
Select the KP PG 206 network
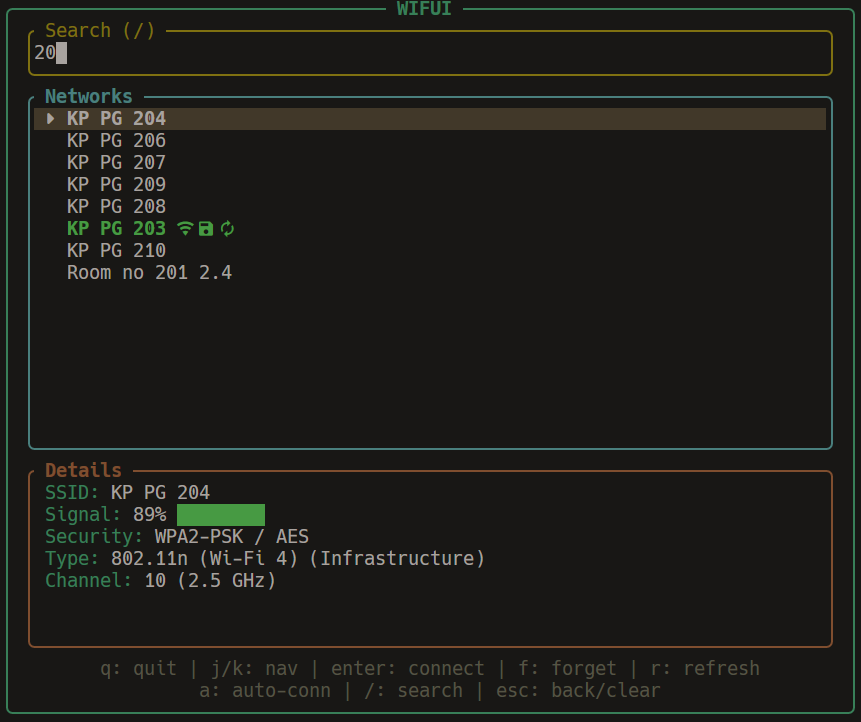[116, 141]
